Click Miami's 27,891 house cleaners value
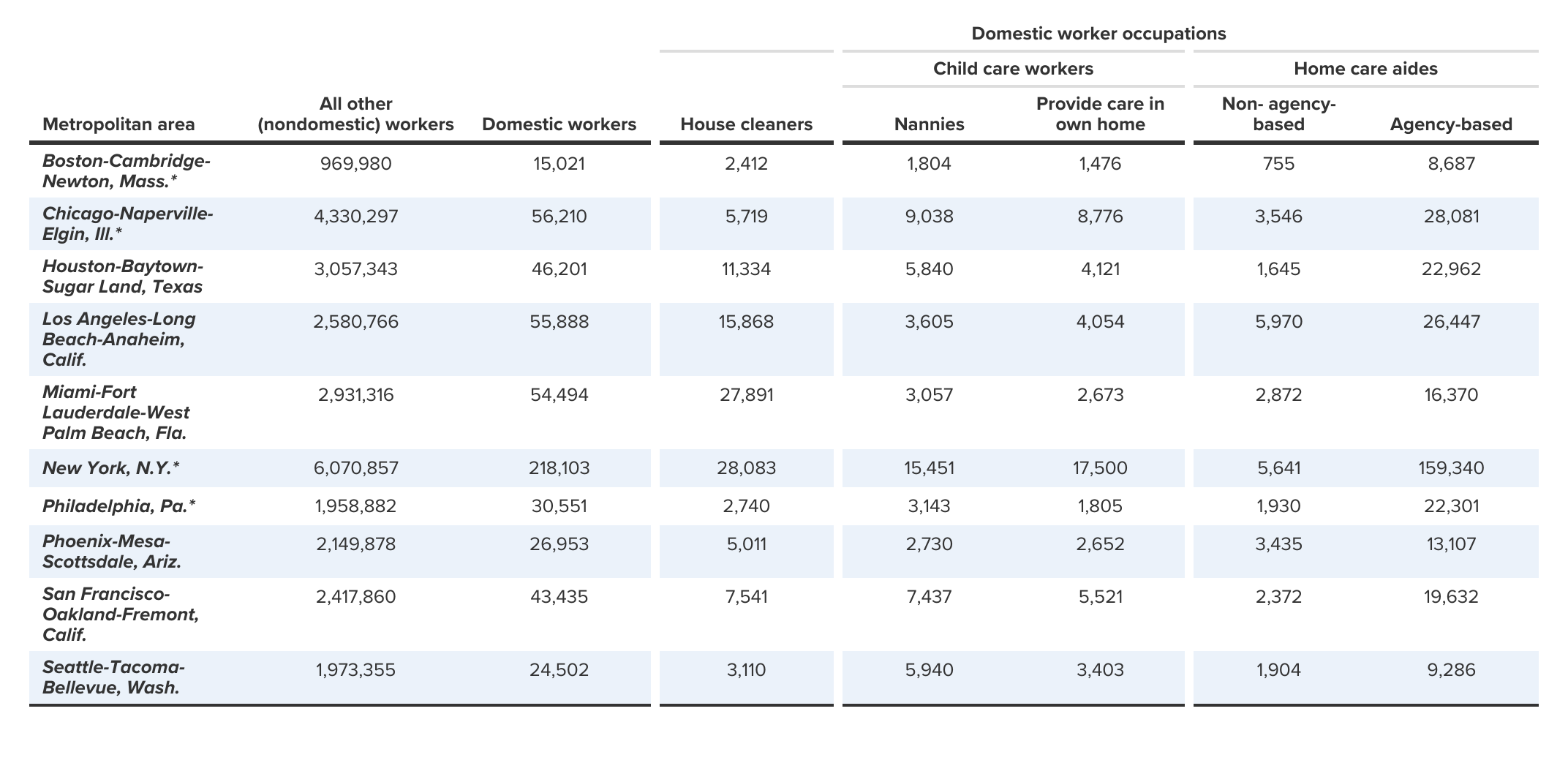The height and width of the screenshot is (763, 1568). point(745,394)
